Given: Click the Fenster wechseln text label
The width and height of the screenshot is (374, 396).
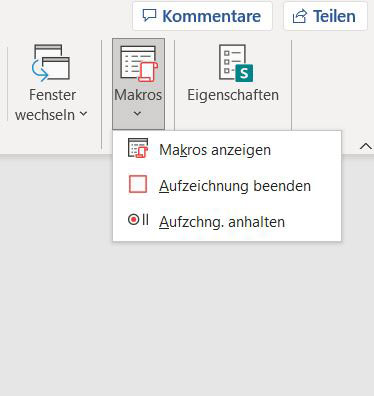Looking at the screenshot, I should coord(47,105).
